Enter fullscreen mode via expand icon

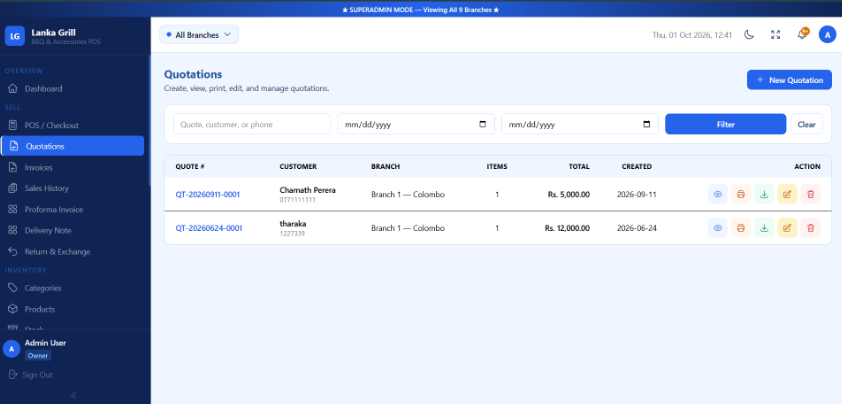pos(775,35)
